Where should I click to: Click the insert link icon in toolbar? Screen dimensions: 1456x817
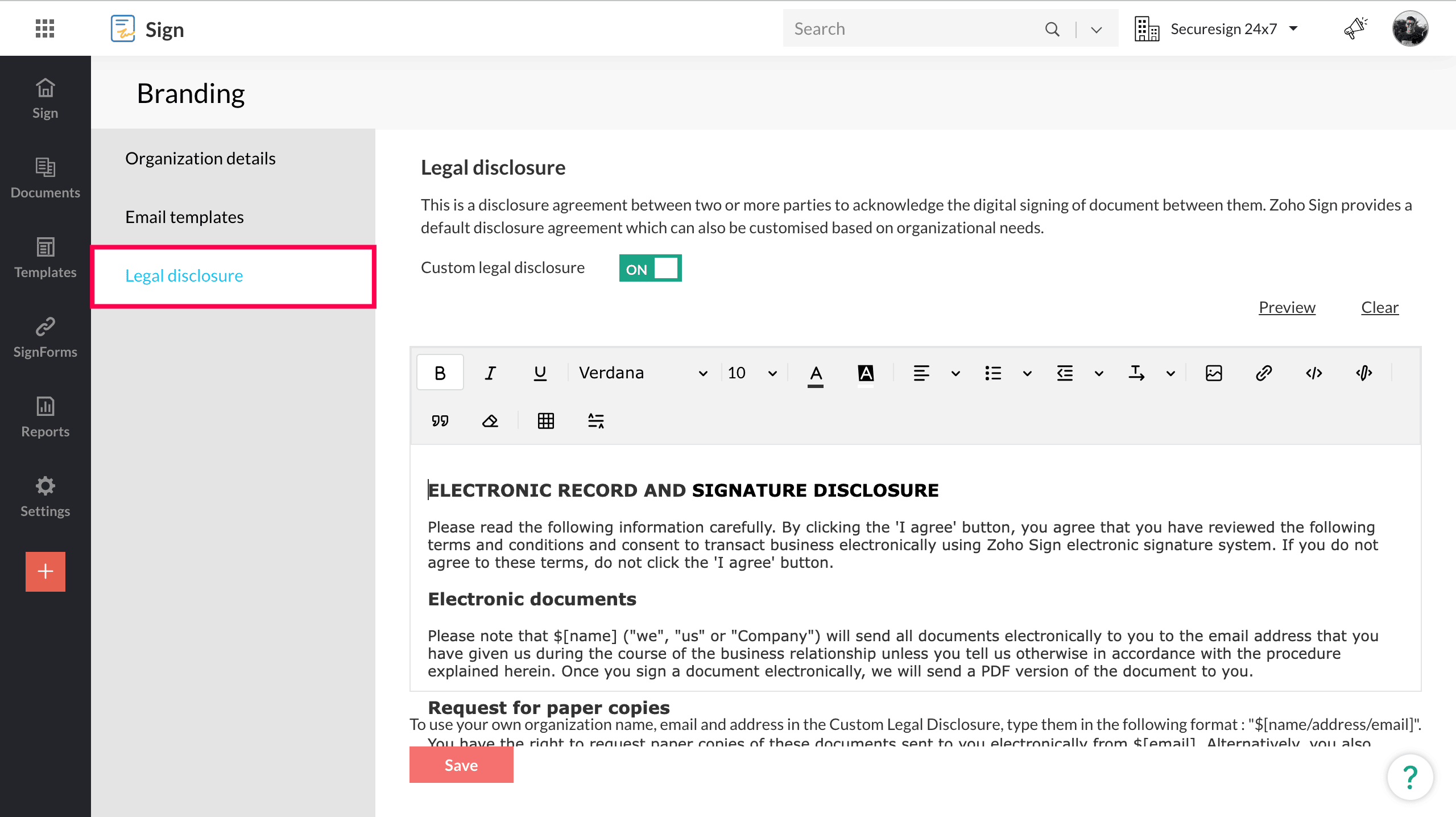coord(1264,373)
